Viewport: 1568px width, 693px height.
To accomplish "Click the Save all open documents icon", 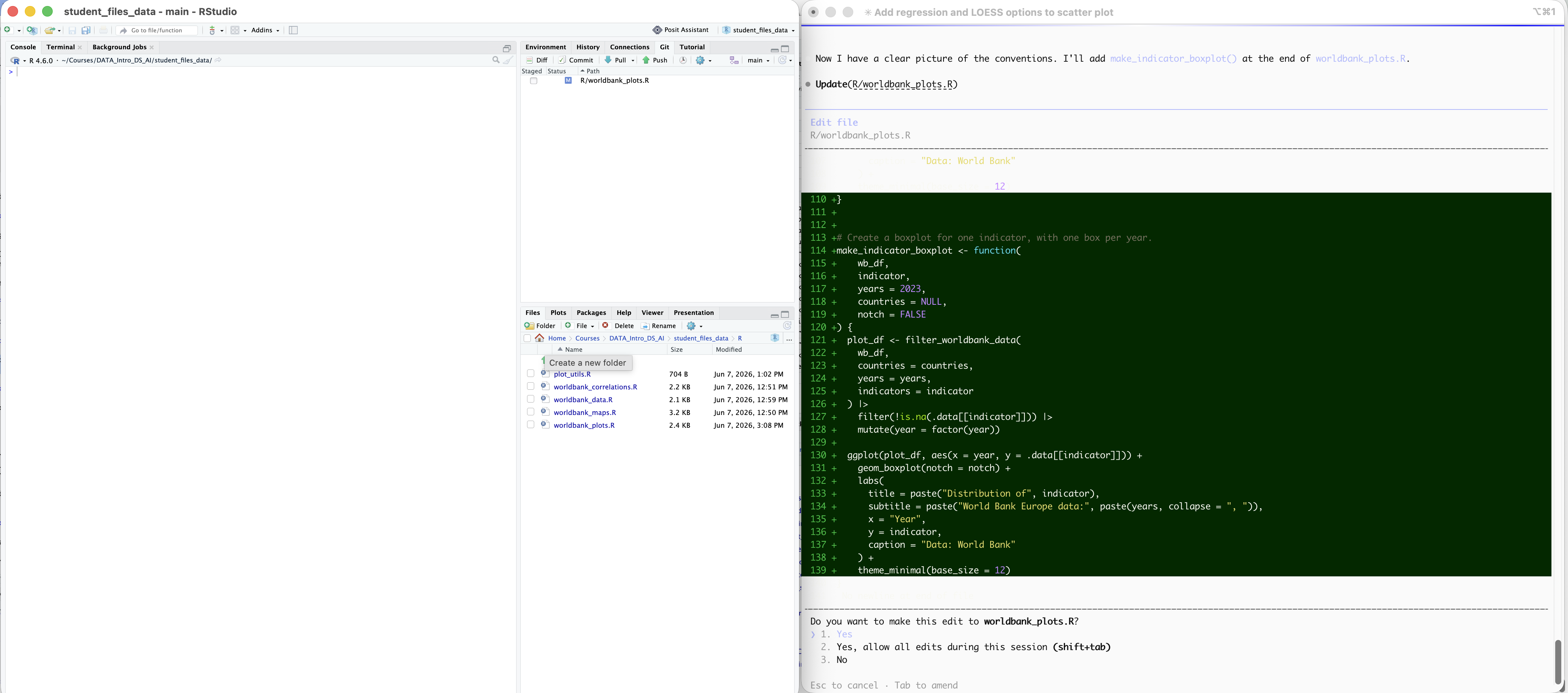I will pos(86,30).
